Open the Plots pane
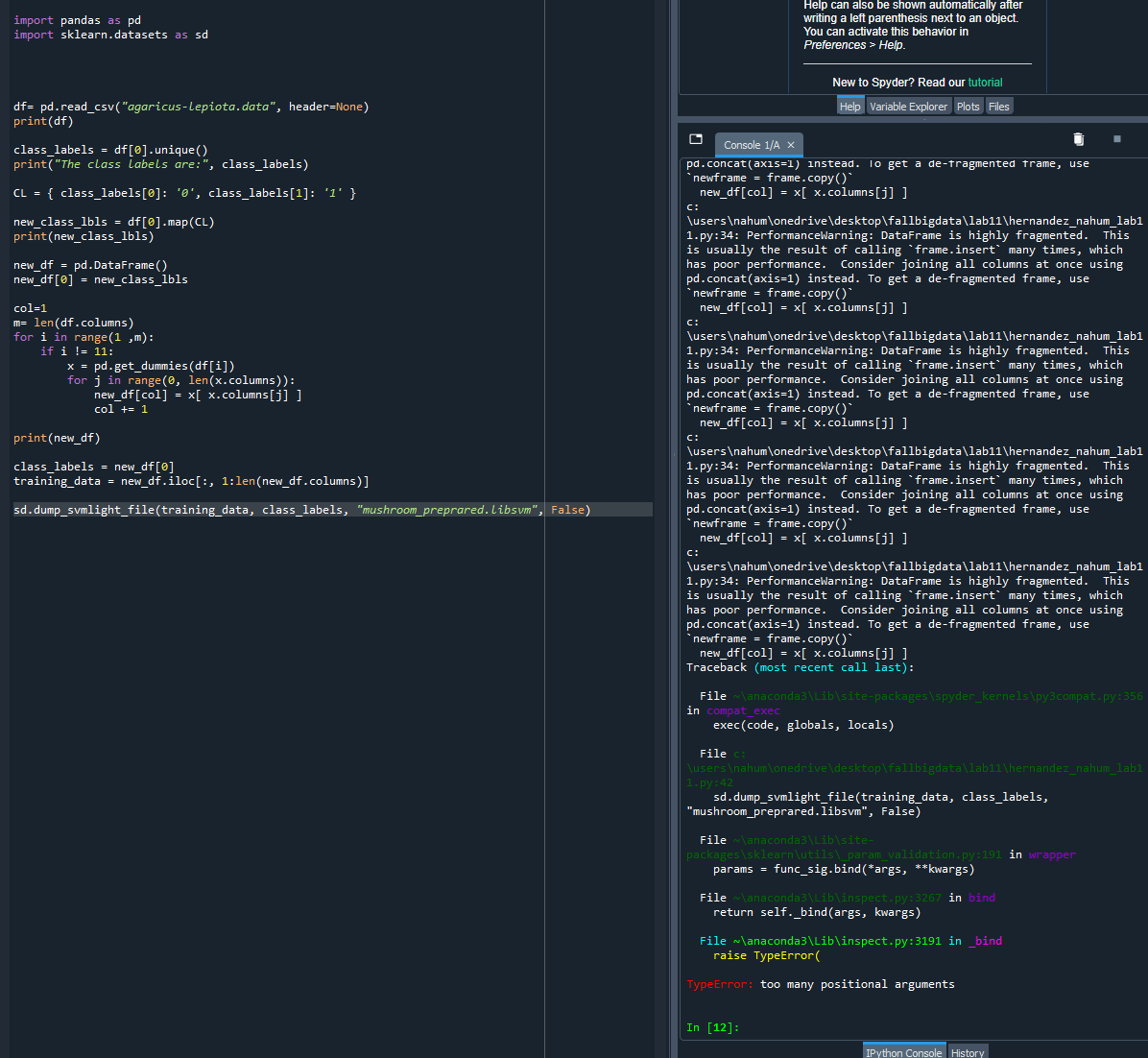Viewport: 1148px width, 1058px height. (x=969, y=106)
